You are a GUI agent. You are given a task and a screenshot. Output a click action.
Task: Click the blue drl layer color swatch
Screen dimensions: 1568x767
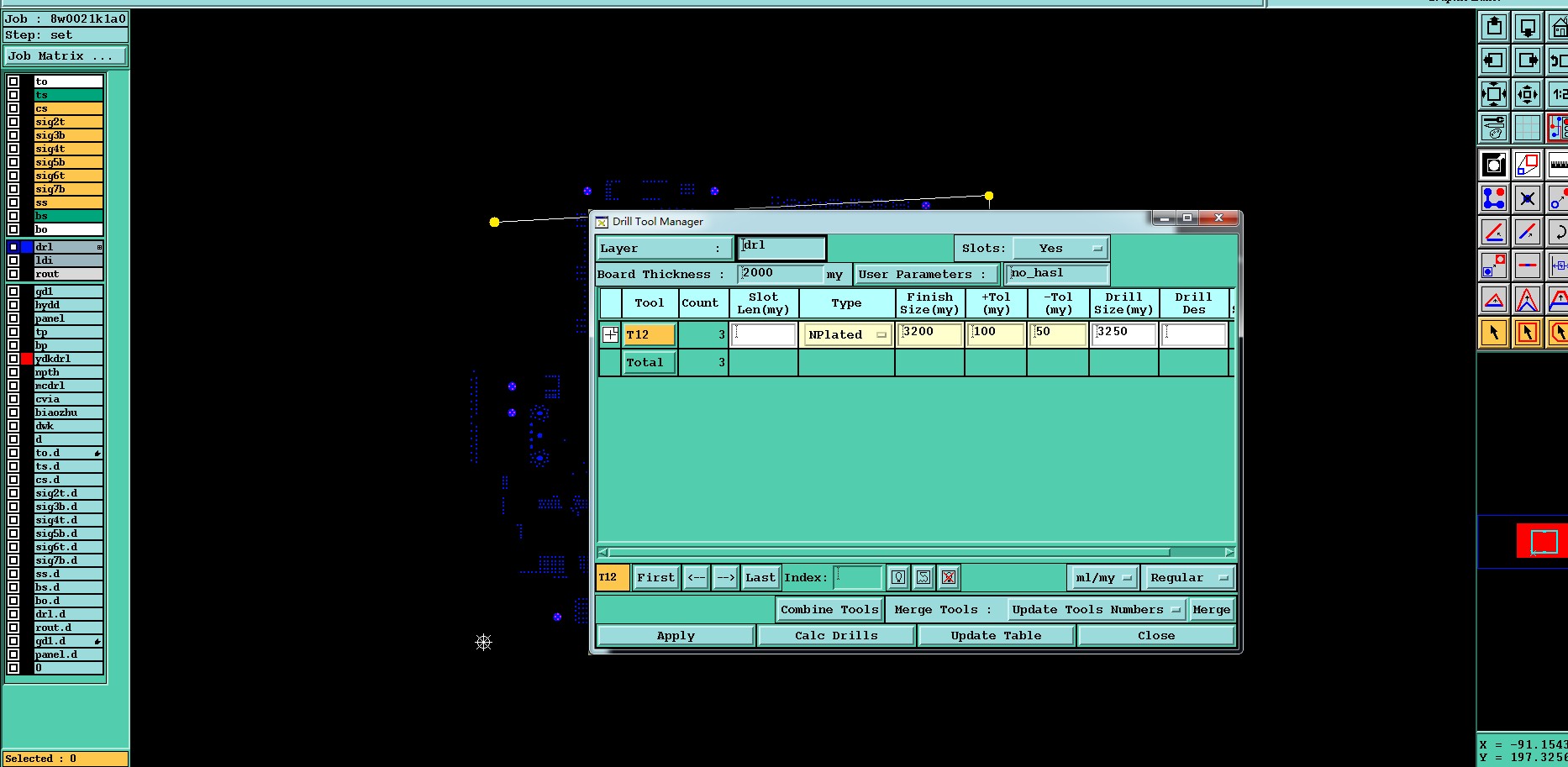27,247
